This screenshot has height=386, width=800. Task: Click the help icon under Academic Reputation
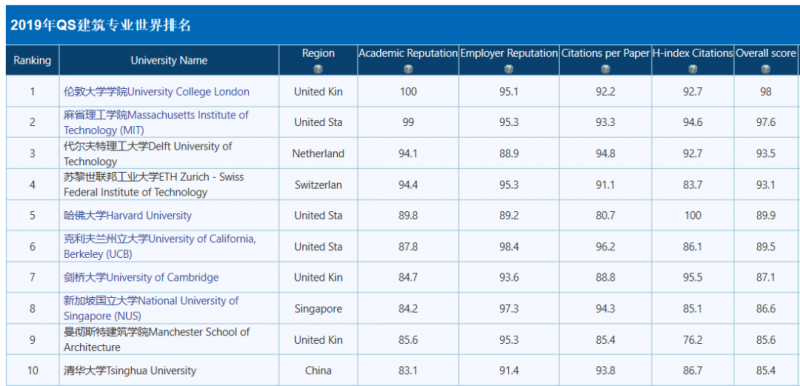408,69
